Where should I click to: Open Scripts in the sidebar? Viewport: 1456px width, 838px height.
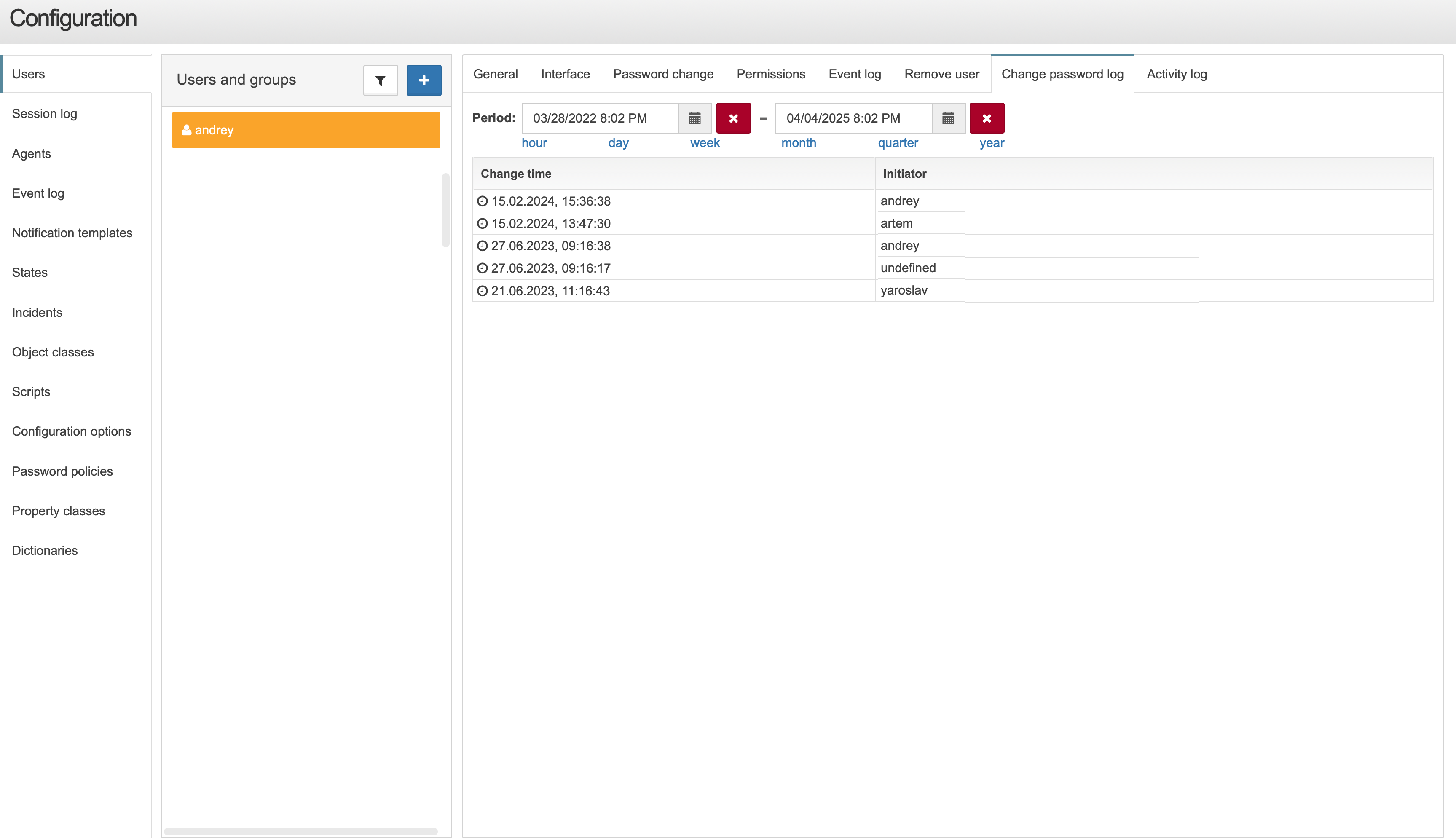coord(76,392)
